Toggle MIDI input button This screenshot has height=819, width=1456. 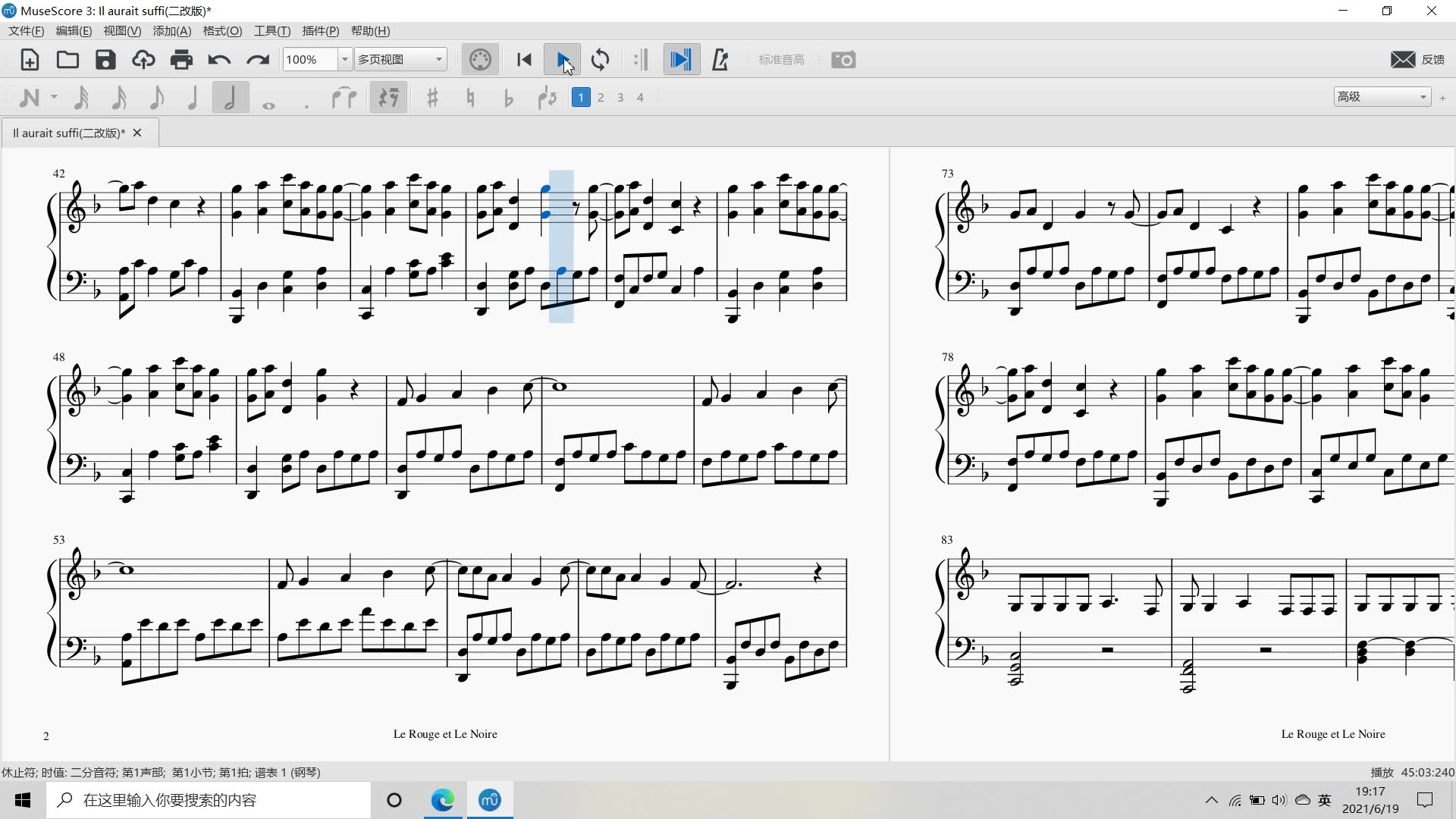480,60
